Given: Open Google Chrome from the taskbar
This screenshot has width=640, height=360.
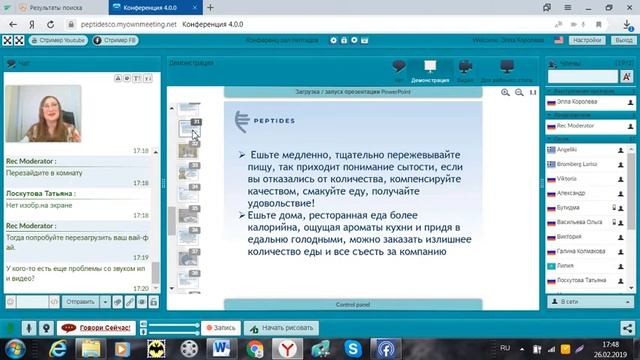Looking at the screenshot, I should coord(256,349).
